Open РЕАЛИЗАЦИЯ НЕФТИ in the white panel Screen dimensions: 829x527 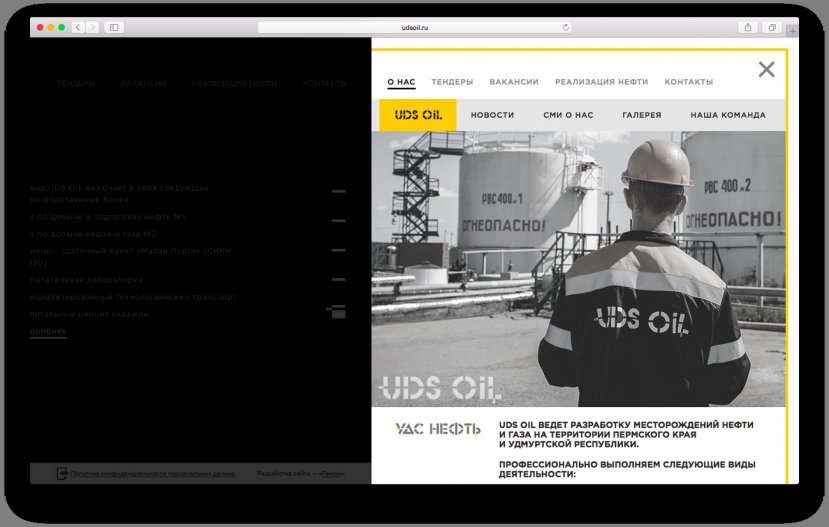[601, 82]
